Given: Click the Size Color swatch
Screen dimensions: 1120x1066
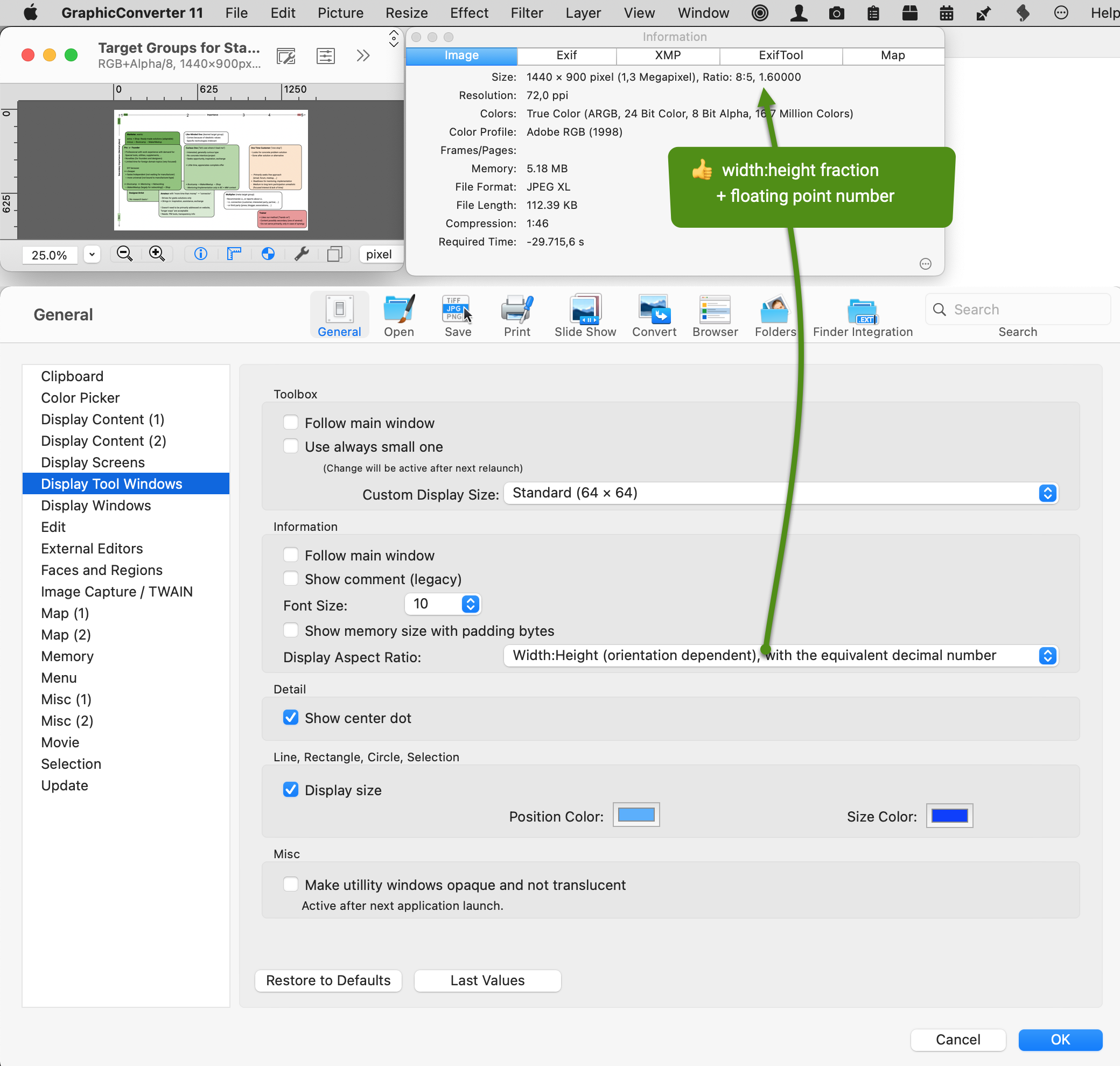Looking at the screenshot, I should click(949, 816).
